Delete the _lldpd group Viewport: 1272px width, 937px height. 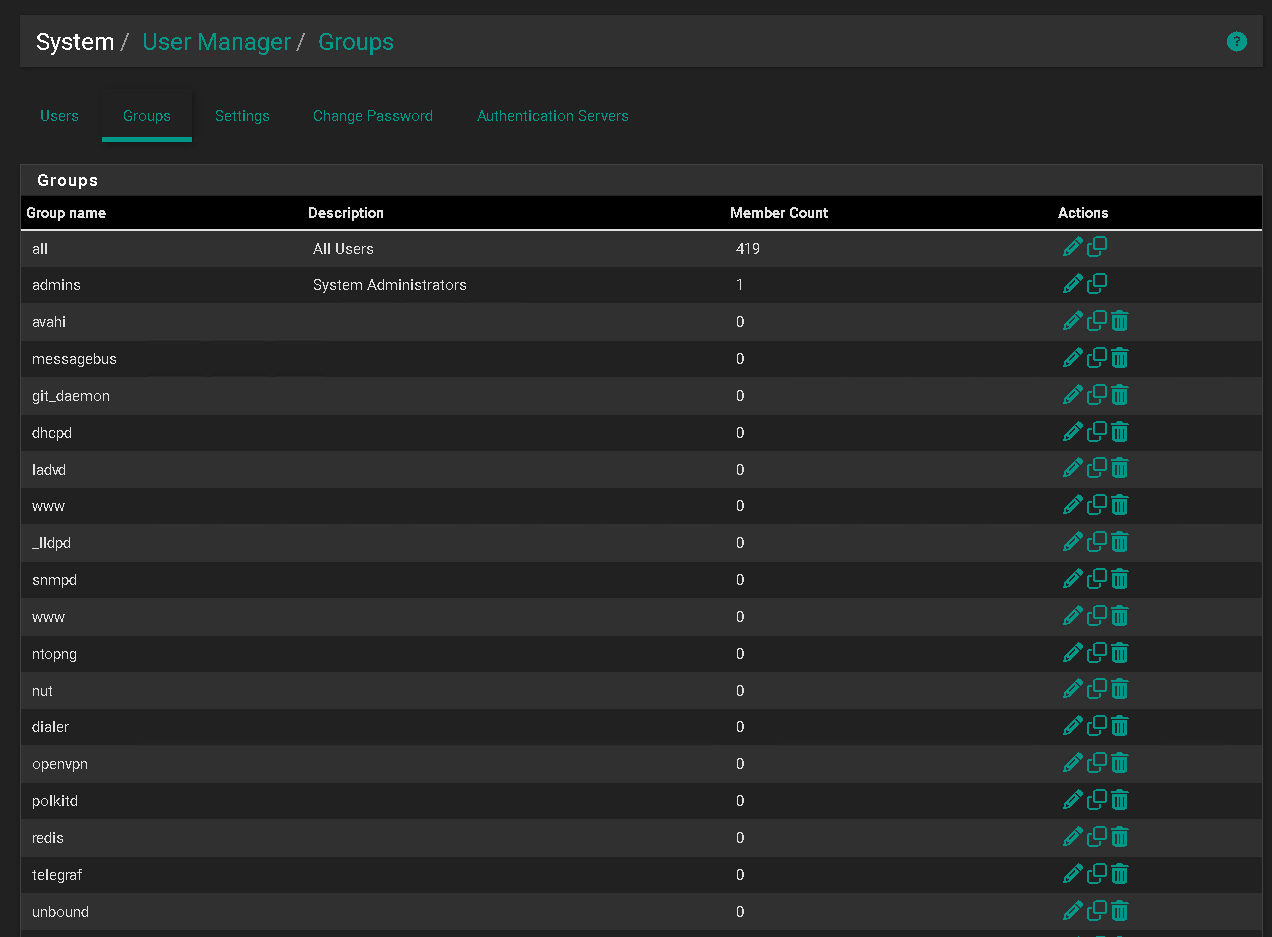tap(1120, 542)
